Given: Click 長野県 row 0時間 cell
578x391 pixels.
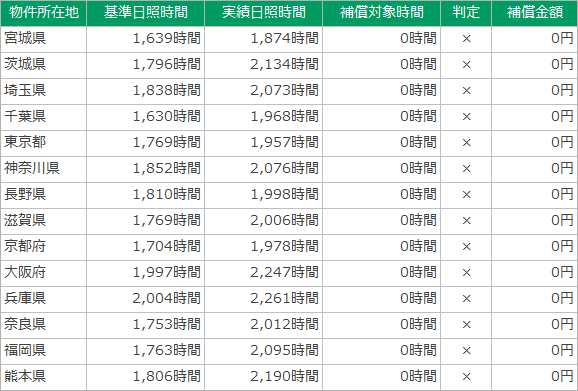Looking at the screenshot, I should pyautogui.click(x=382, y=195).
